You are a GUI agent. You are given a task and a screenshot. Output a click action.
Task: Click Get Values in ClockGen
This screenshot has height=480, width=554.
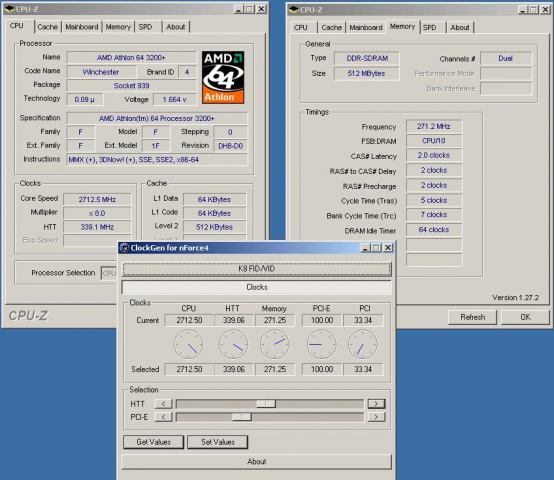pyautogui.click(x=154, y=442)
